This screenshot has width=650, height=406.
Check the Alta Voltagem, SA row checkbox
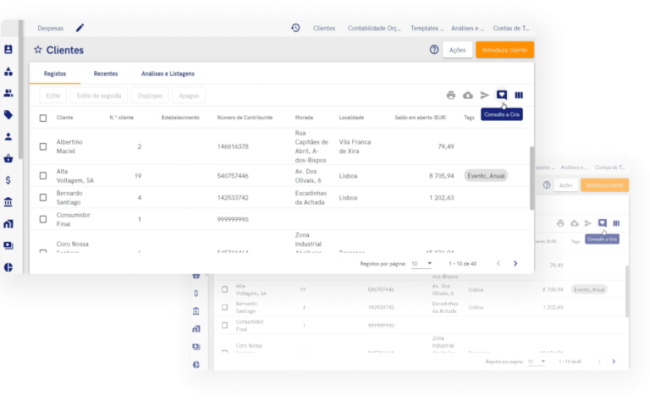tap(43, 176)
